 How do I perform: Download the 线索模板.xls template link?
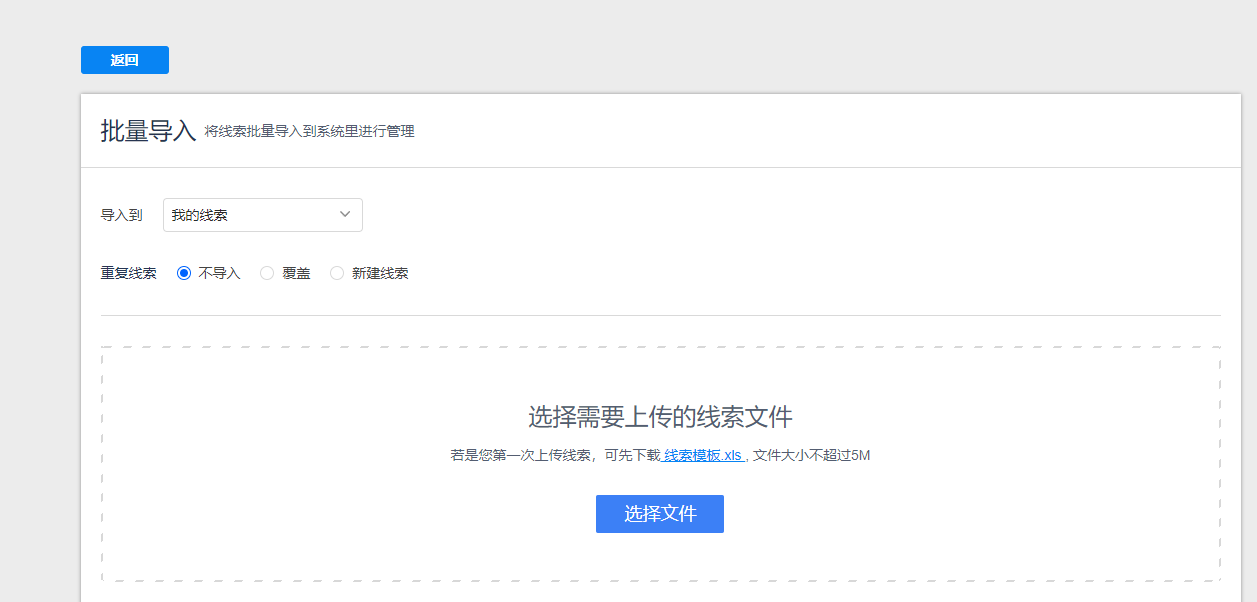(703, 455)
